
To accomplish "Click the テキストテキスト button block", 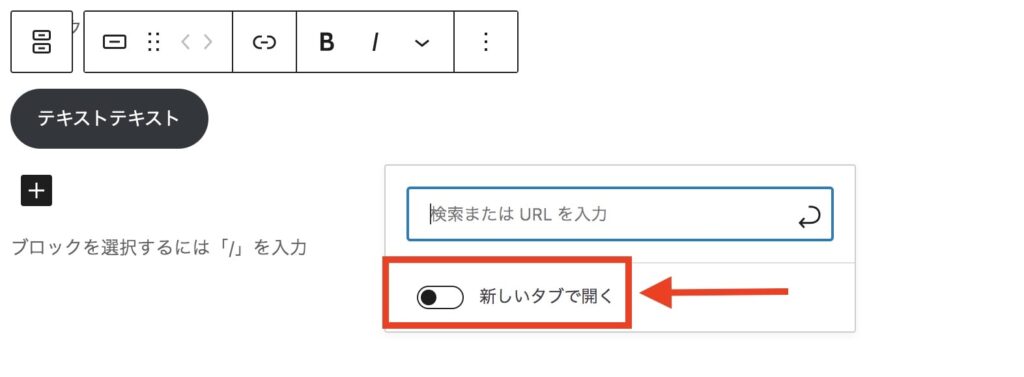I will [x=109, y=118].
